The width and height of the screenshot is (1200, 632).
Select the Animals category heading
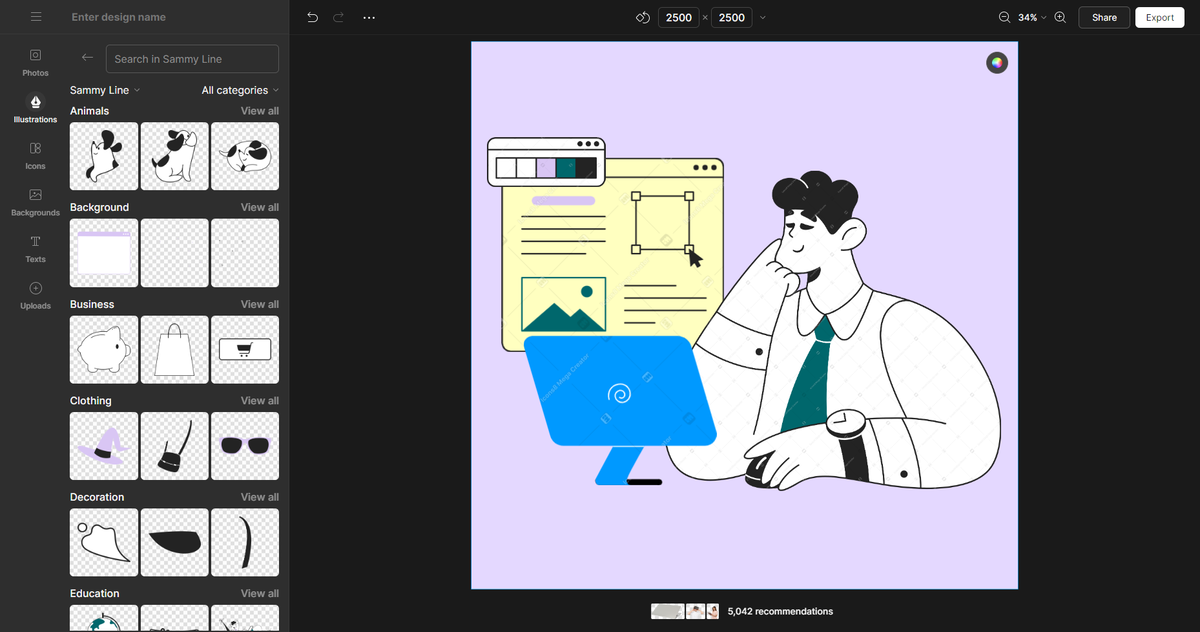pos(90,111)
